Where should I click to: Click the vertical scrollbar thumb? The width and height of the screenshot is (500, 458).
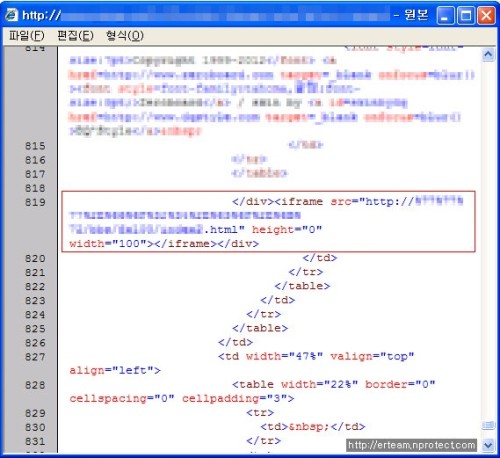point(488,425)
